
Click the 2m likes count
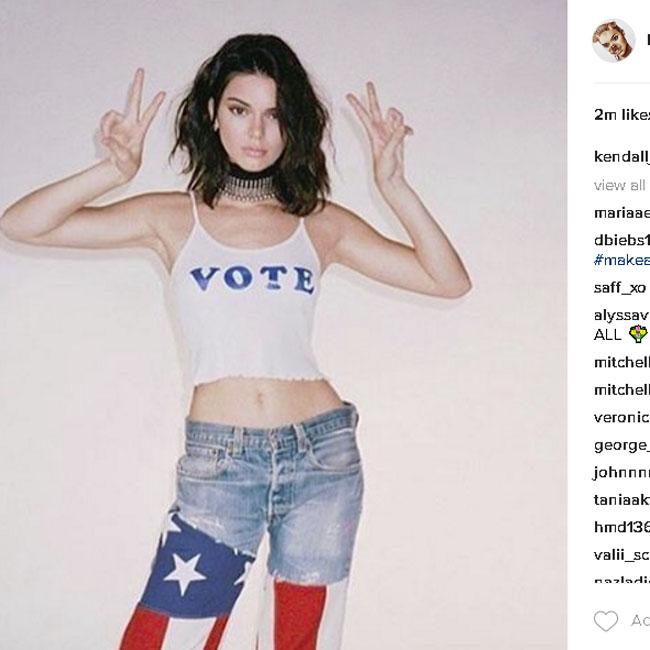622,114
